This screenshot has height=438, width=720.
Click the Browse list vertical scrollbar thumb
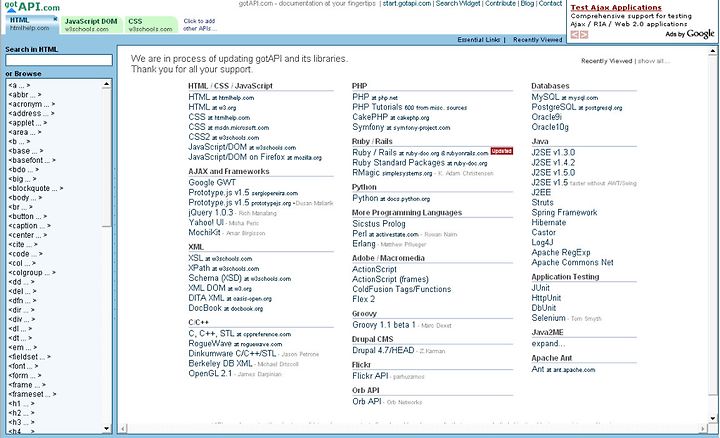click(107, 157)
